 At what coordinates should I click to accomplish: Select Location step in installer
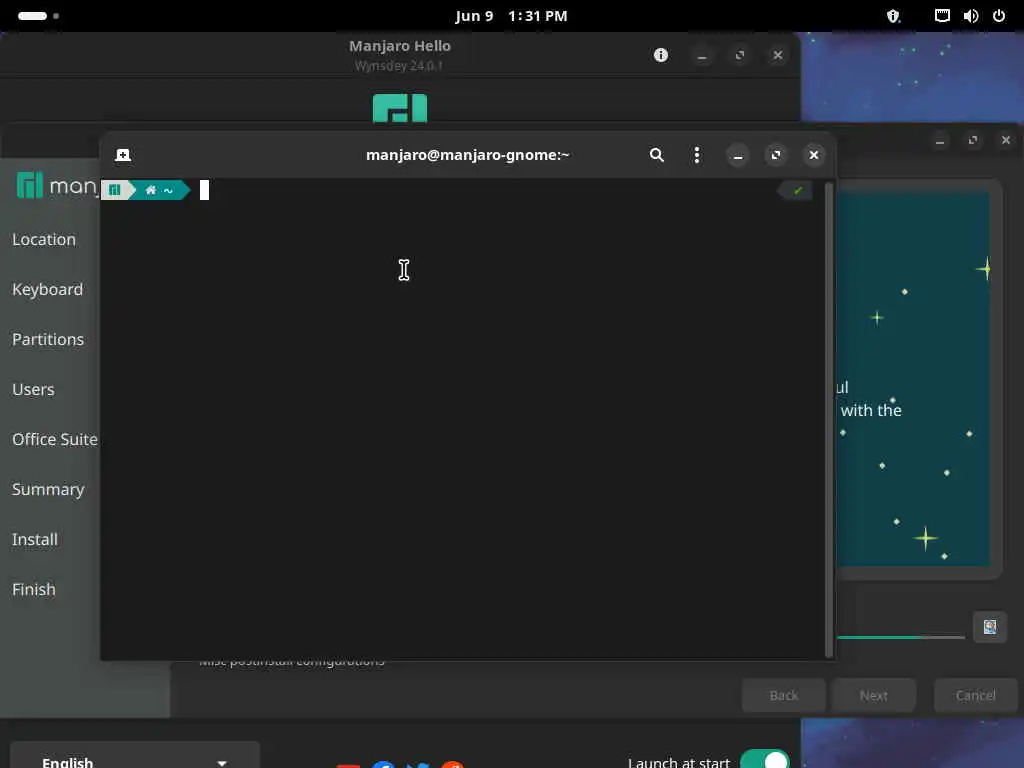(x=44, y=240)
